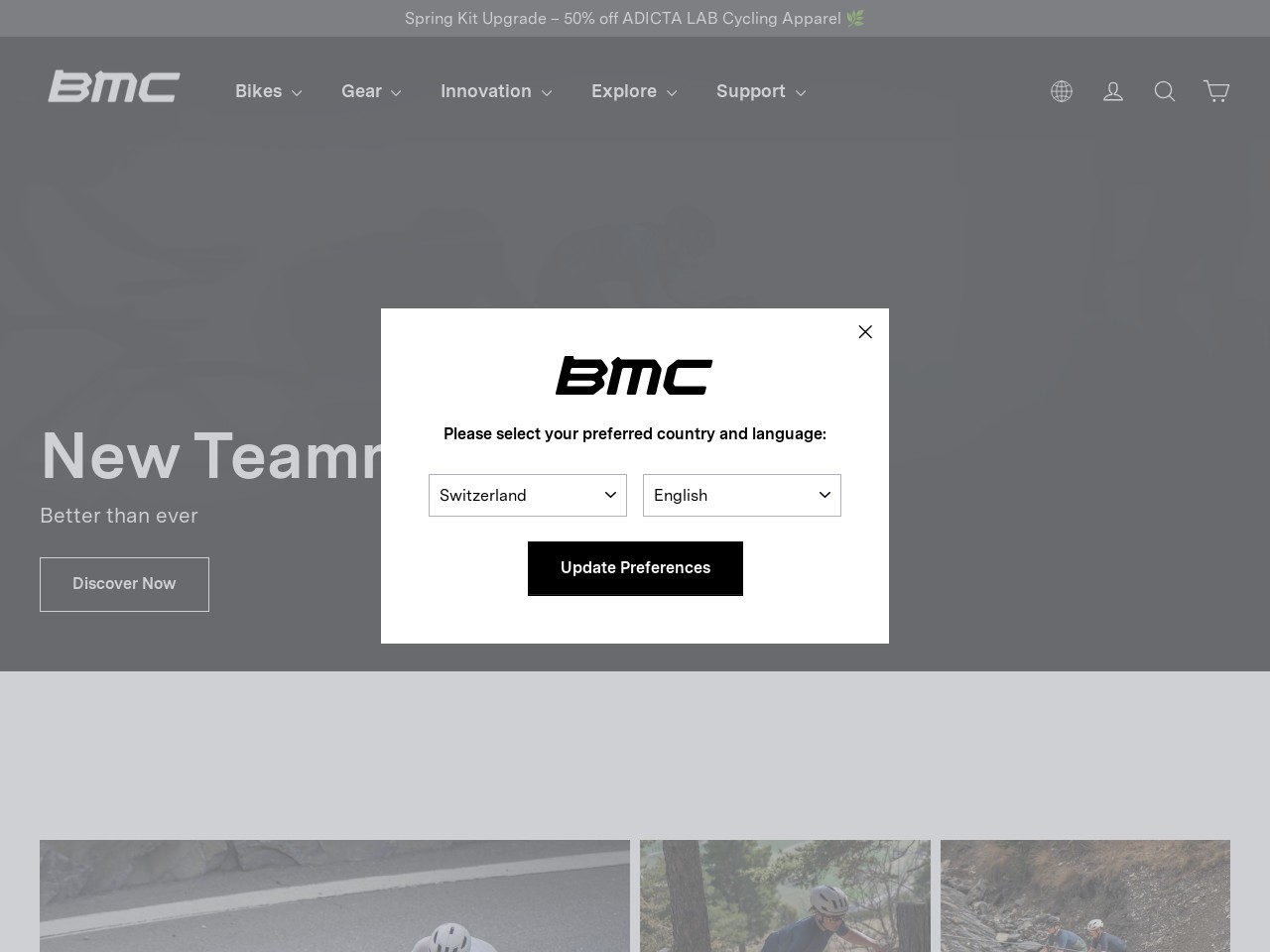
Task: Close the country and language popup
Action: [865, 332]
